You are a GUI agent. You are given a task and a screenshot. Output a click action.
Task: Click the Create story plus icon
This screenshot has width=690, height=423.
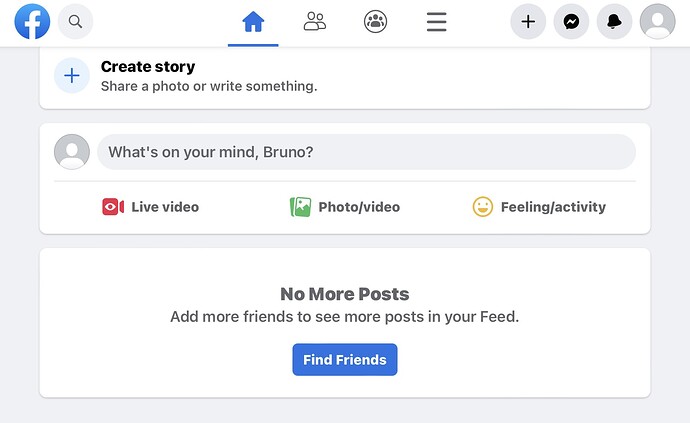71,75
